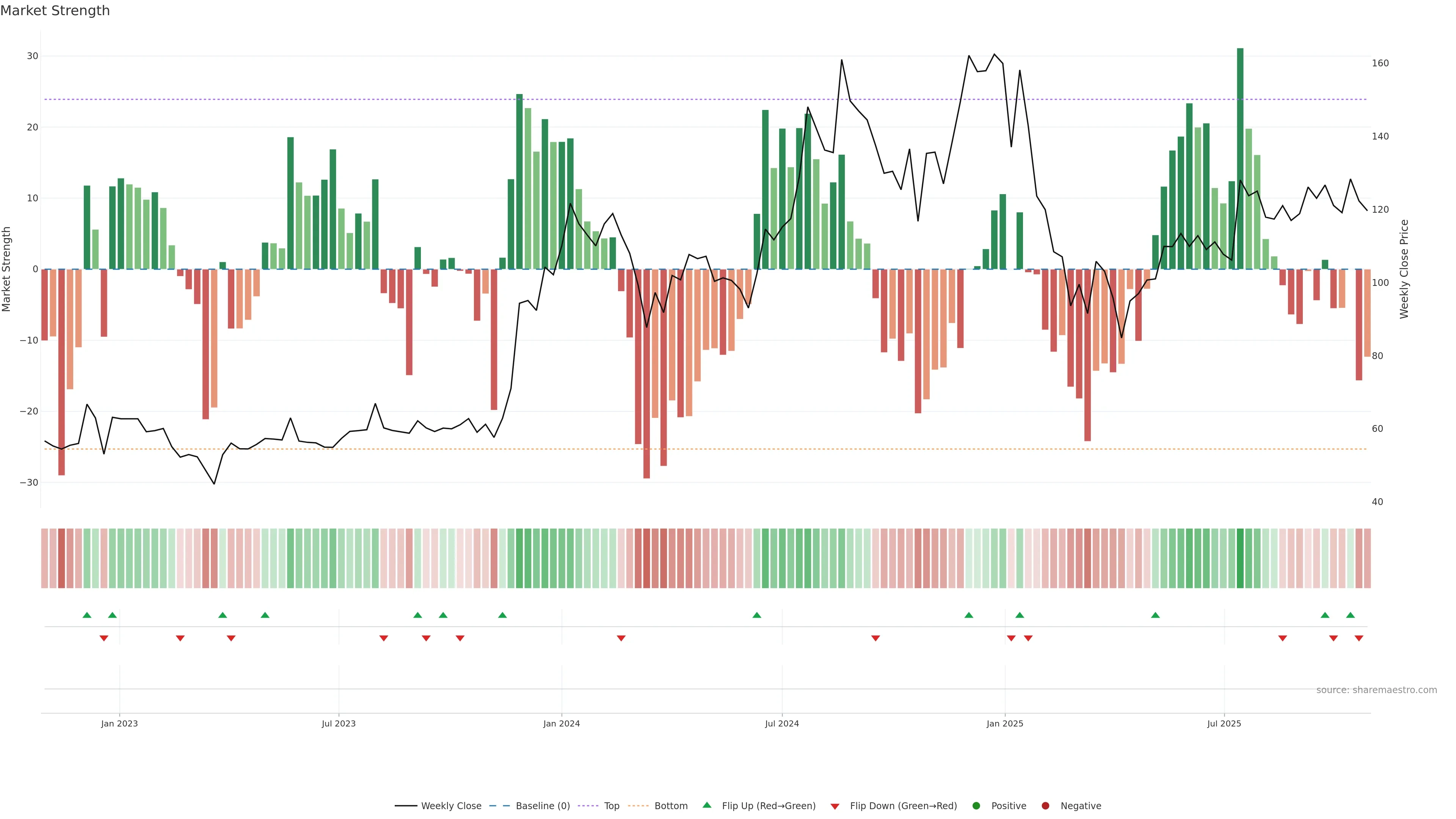Click the Weekly Close Price axis title
Image resolution: width=1456 pixels, height=819 pixels.
(1404, 269)
